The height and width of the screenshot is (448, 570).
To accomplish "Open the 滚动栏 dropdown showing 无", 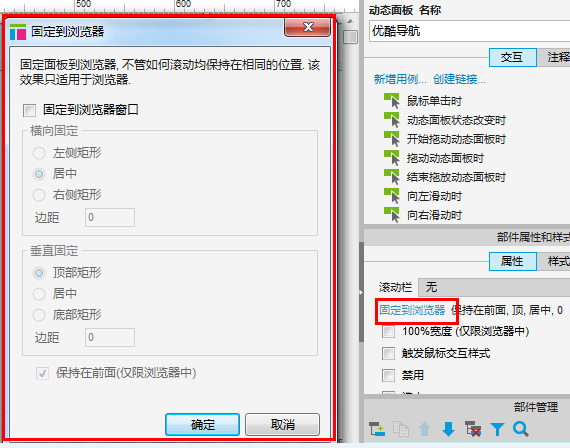I will click(494, 287).
